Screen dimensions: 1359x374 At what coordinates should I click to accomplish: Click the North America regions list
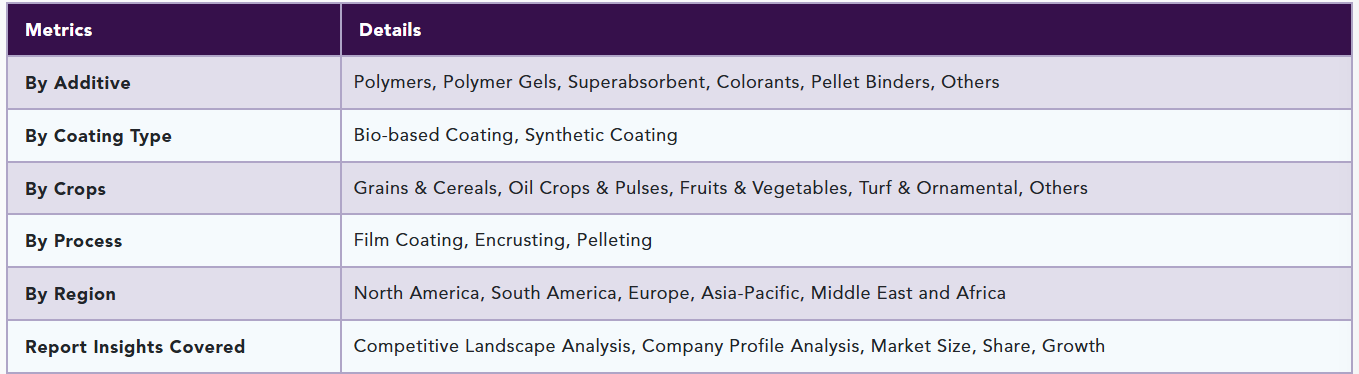click(679, 293)
